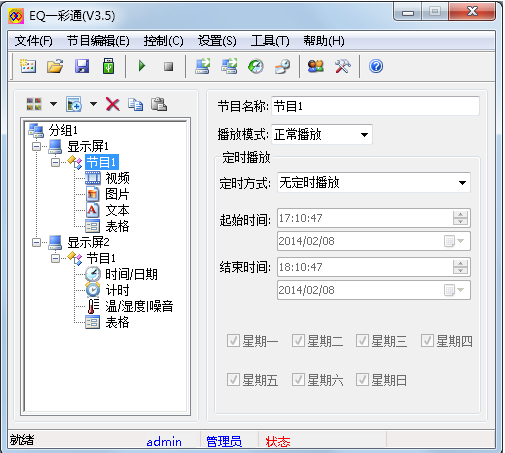Toggle the 星期五 checkbox
505x453 pixels.
click(233, 380)
